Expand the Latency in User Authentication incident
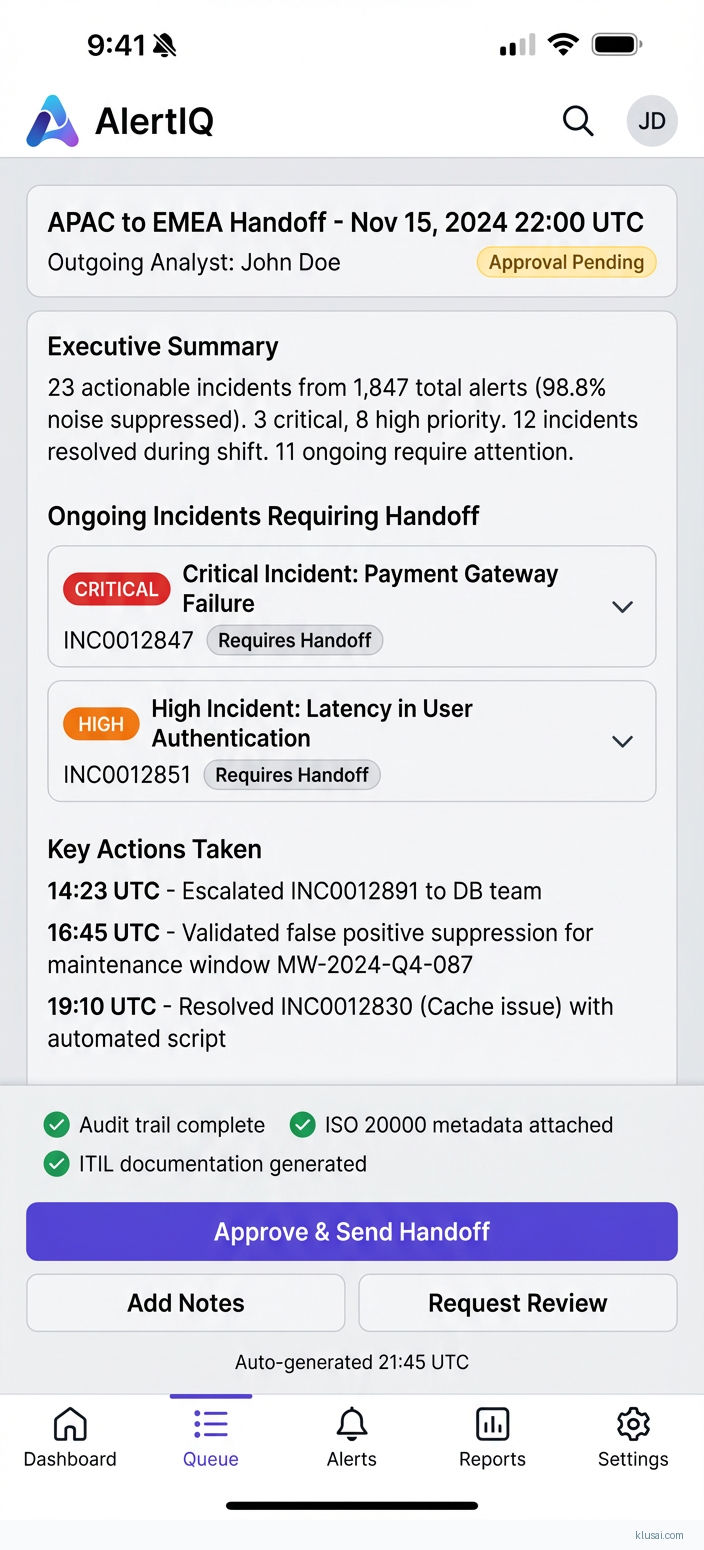Screen dimensions: 704x1550 point(622,741)
